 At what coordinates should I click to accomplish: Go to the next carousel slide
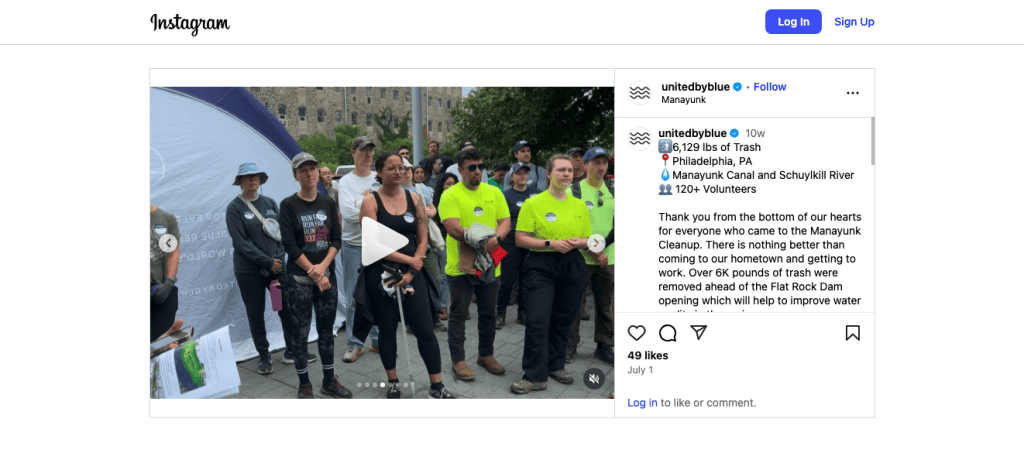596,243
